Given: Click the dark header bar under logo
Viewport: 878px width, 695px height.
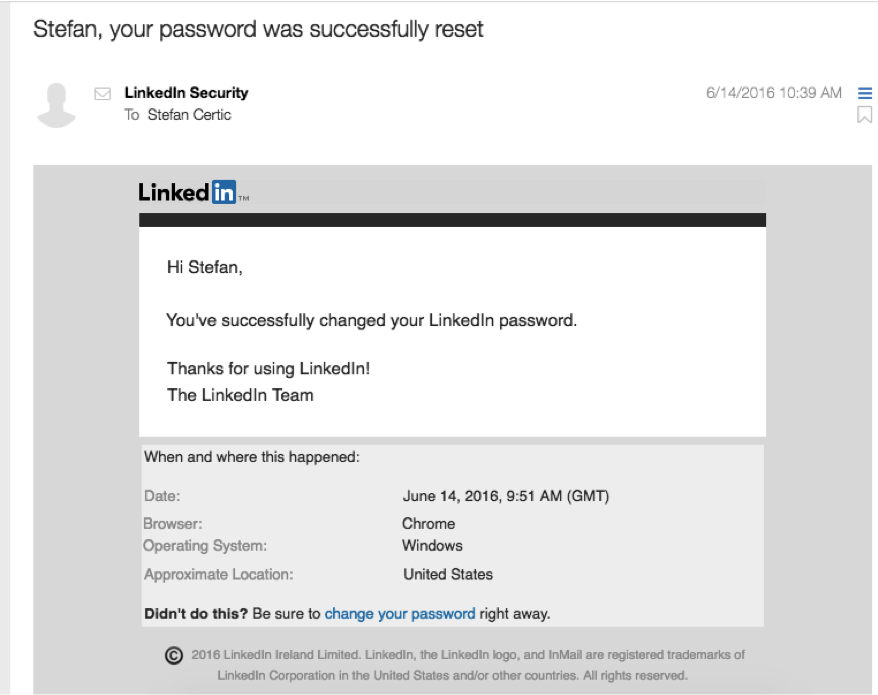Looking at the screenshot, I should point(452,220).
